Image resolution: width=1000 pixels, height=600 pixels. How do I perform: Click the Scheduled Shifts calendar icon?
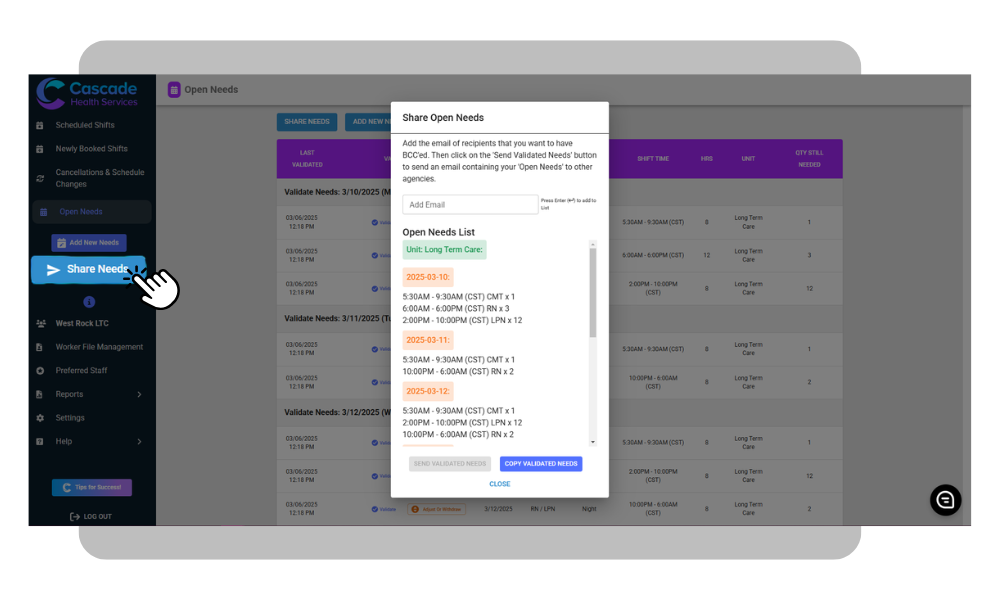point(40,126)
